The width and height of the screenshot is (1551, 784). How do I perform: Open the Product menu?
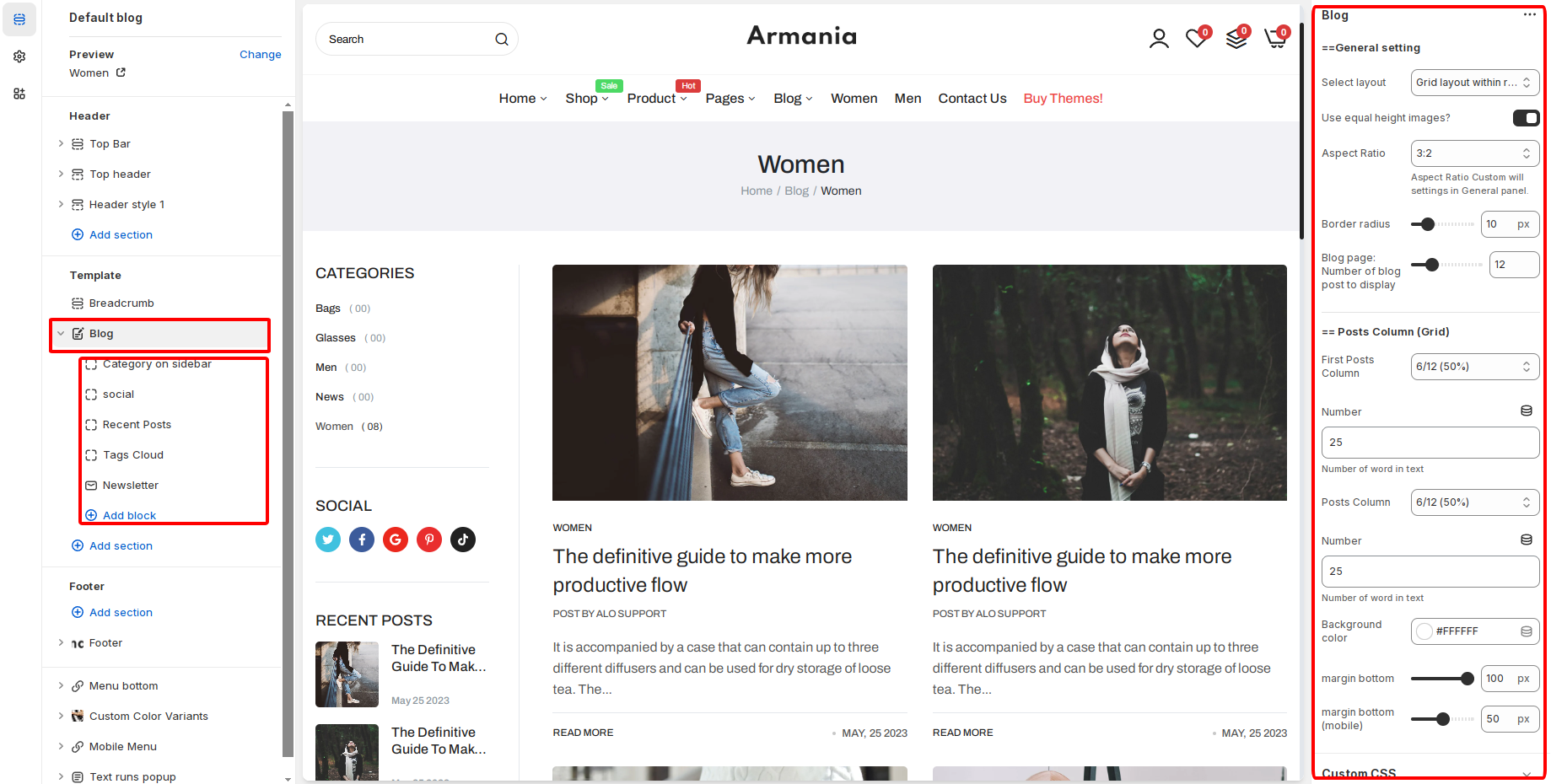[x=657, y=99]
